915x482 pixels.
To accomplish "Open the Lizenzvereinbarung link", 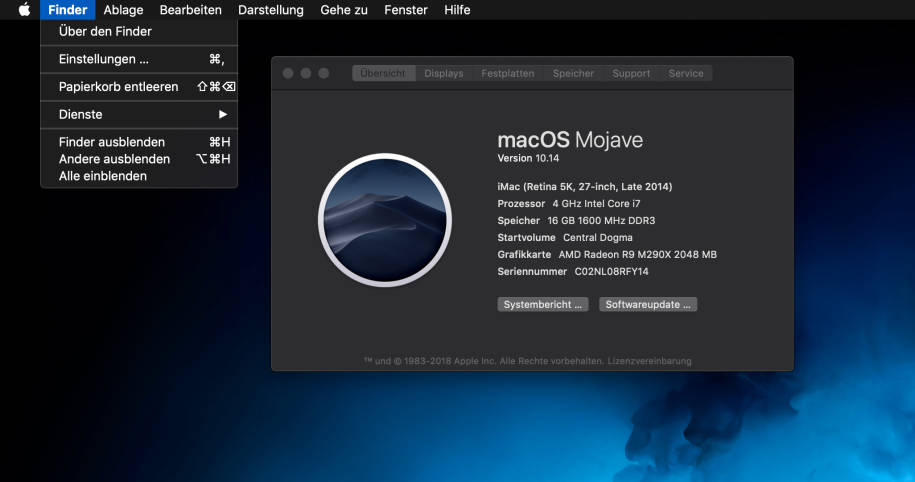I will [649, 361].
